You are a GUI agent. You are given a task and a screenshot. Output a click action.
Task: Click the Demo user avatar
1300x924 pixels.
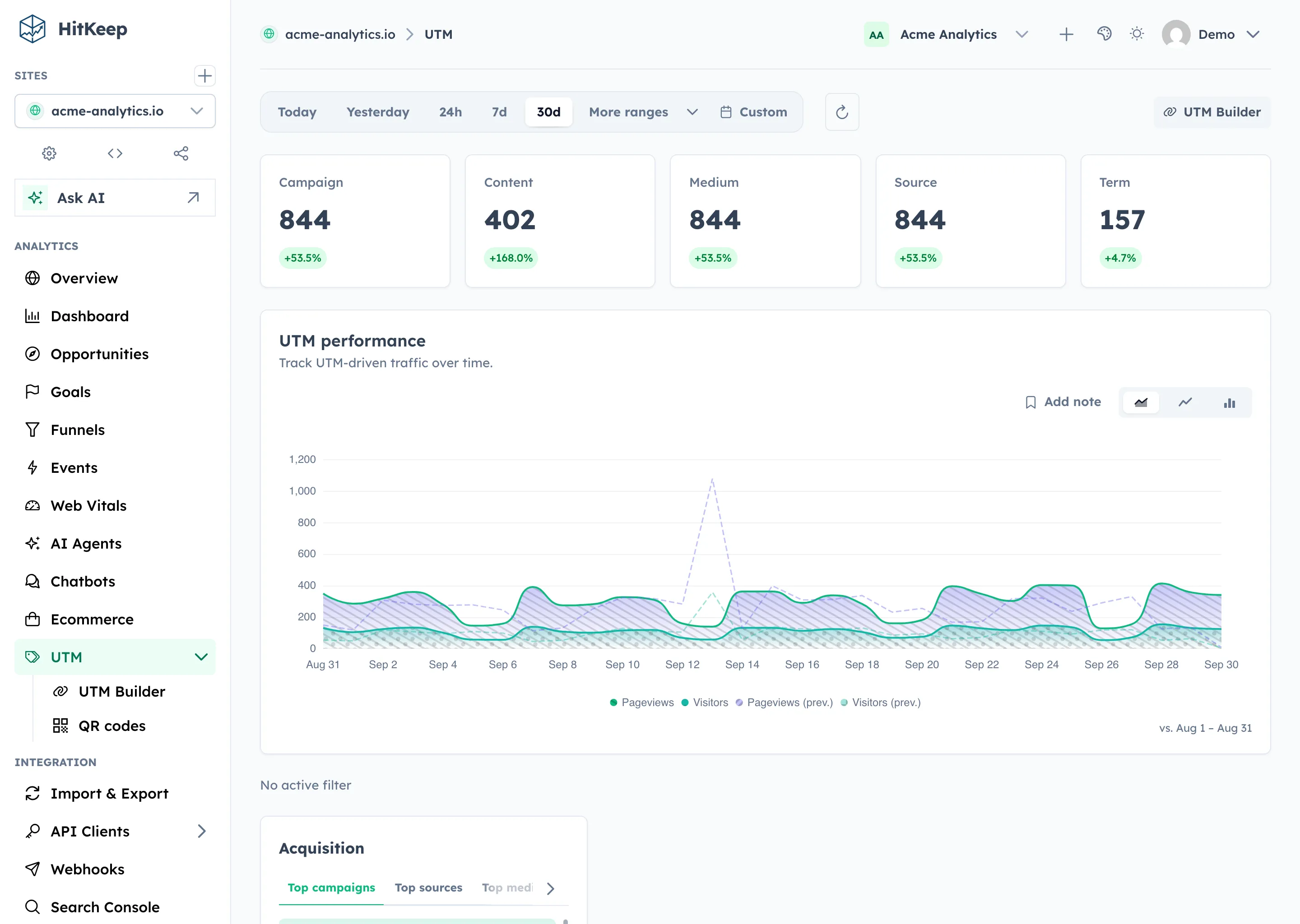click(x=1176, y=34)
